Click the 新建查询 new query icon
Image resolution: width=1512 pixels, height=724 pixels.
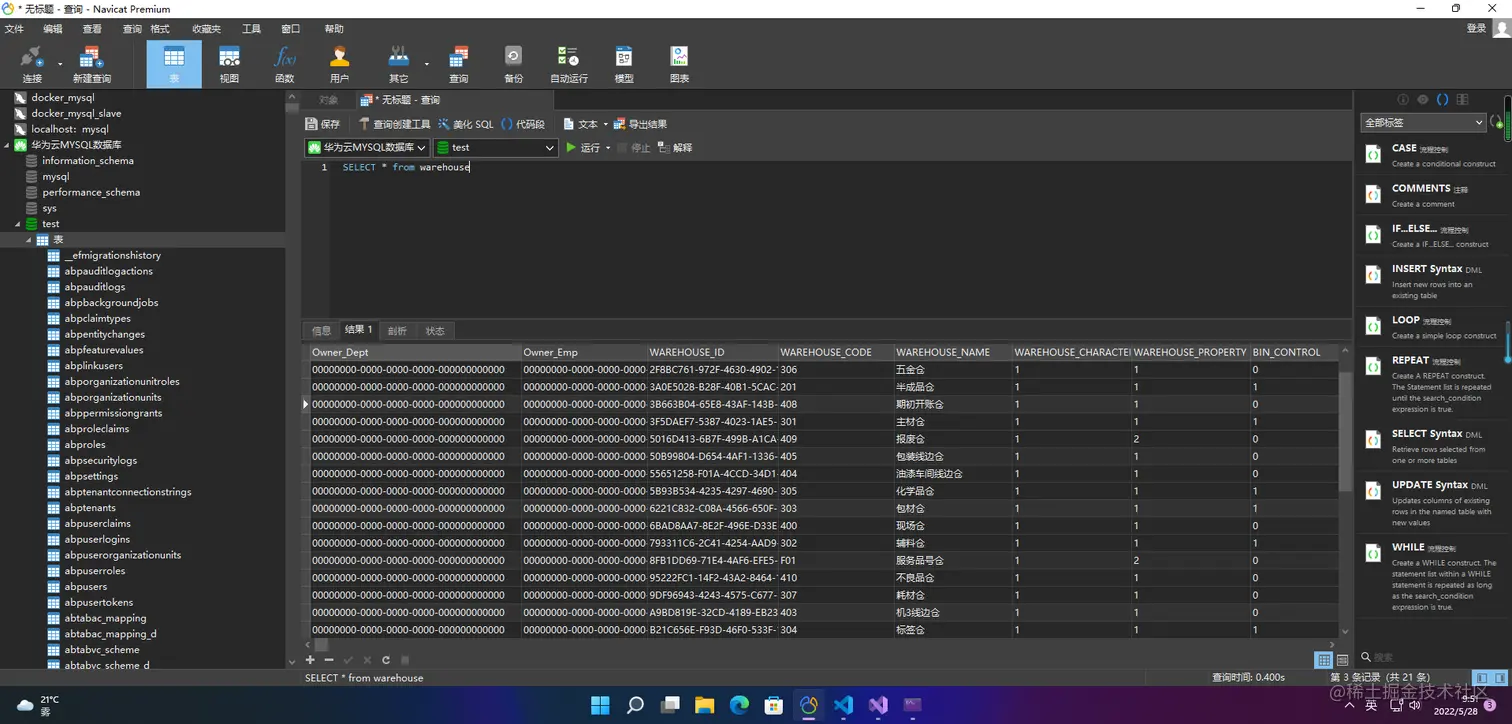[x=91, y=64]
